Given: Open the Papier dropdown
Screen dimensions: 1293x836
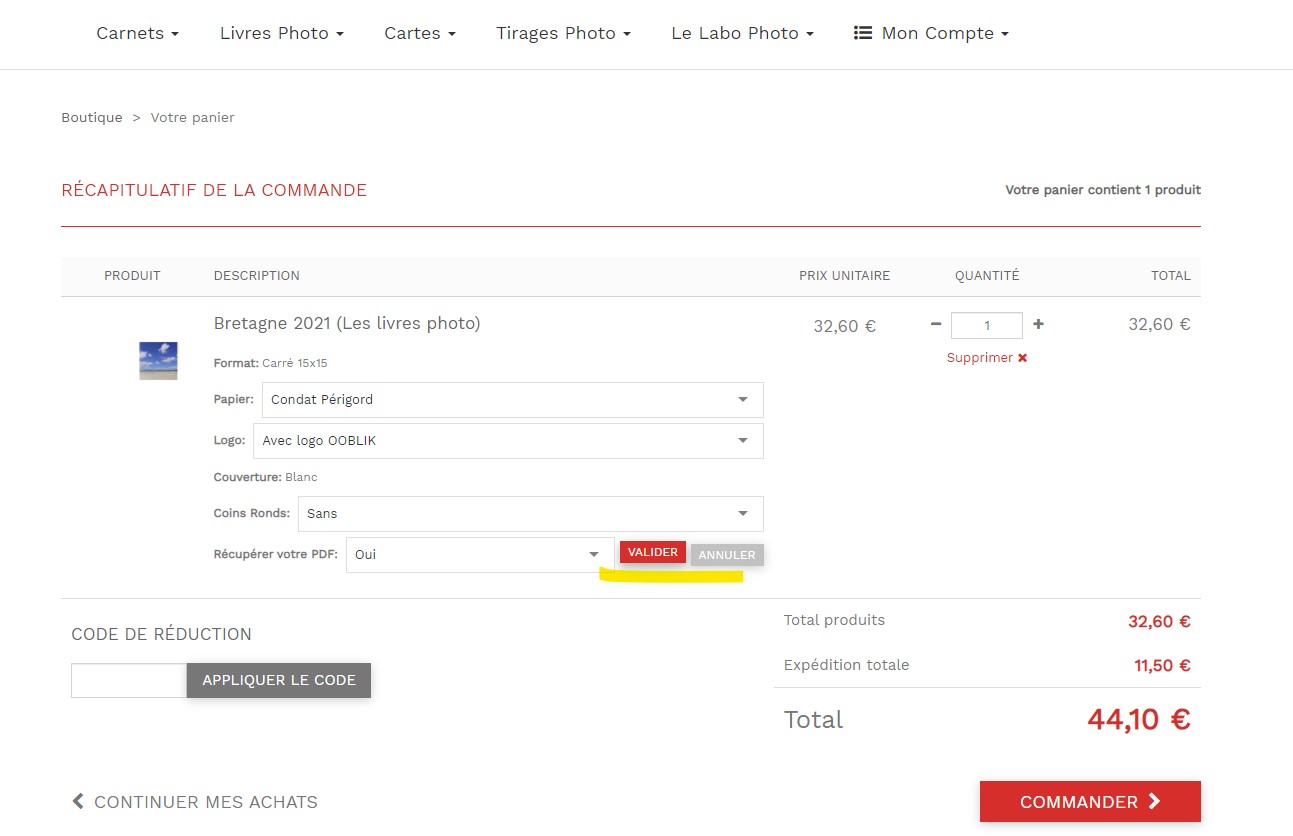Looking at the screenshot, I should [512, 400].
